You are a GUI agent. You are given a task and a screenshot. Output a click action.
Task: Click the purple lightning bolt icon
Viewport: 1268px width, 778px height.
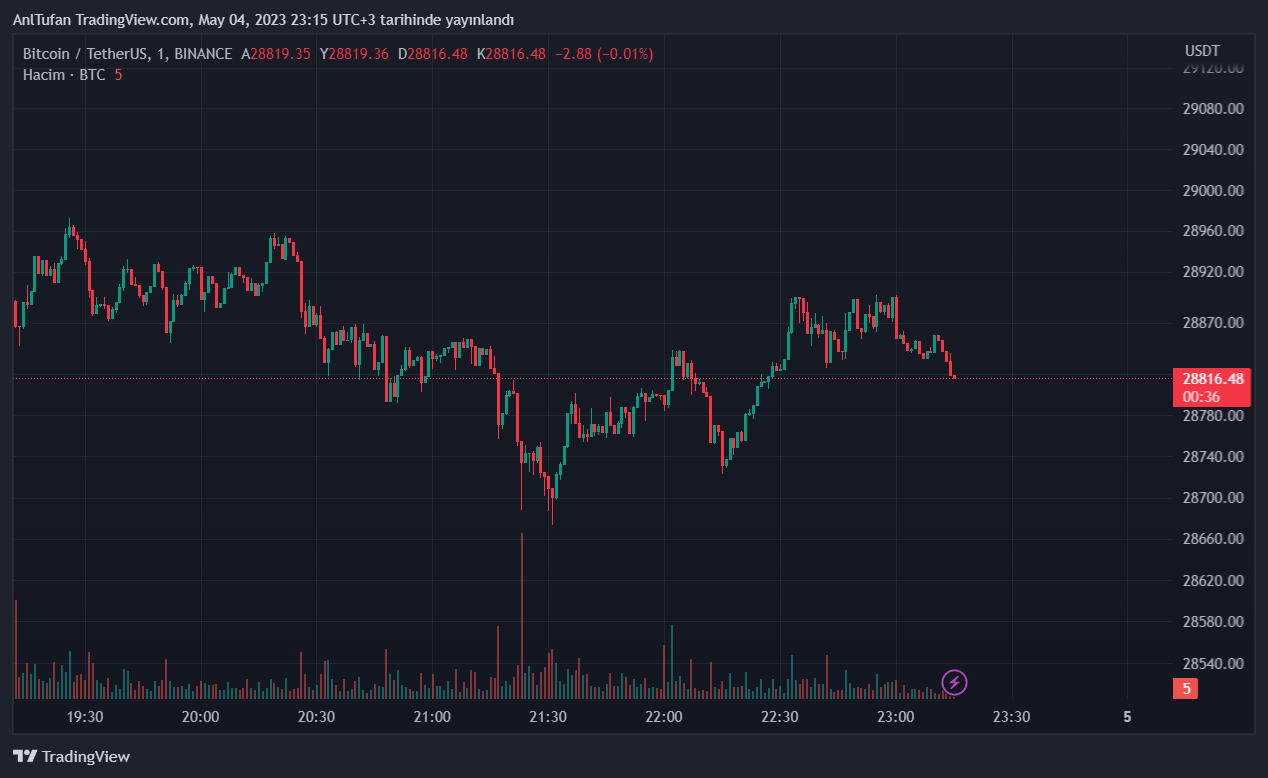click(954, 683)
